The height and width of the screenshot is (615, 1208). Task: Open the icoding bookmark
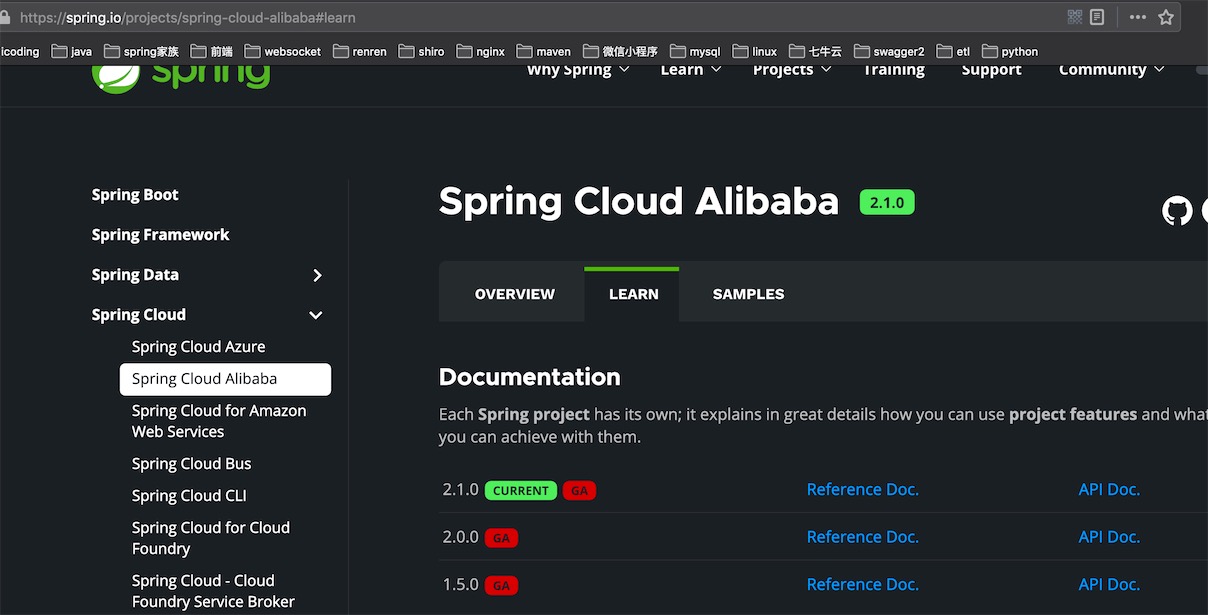(x=20, y=51)
